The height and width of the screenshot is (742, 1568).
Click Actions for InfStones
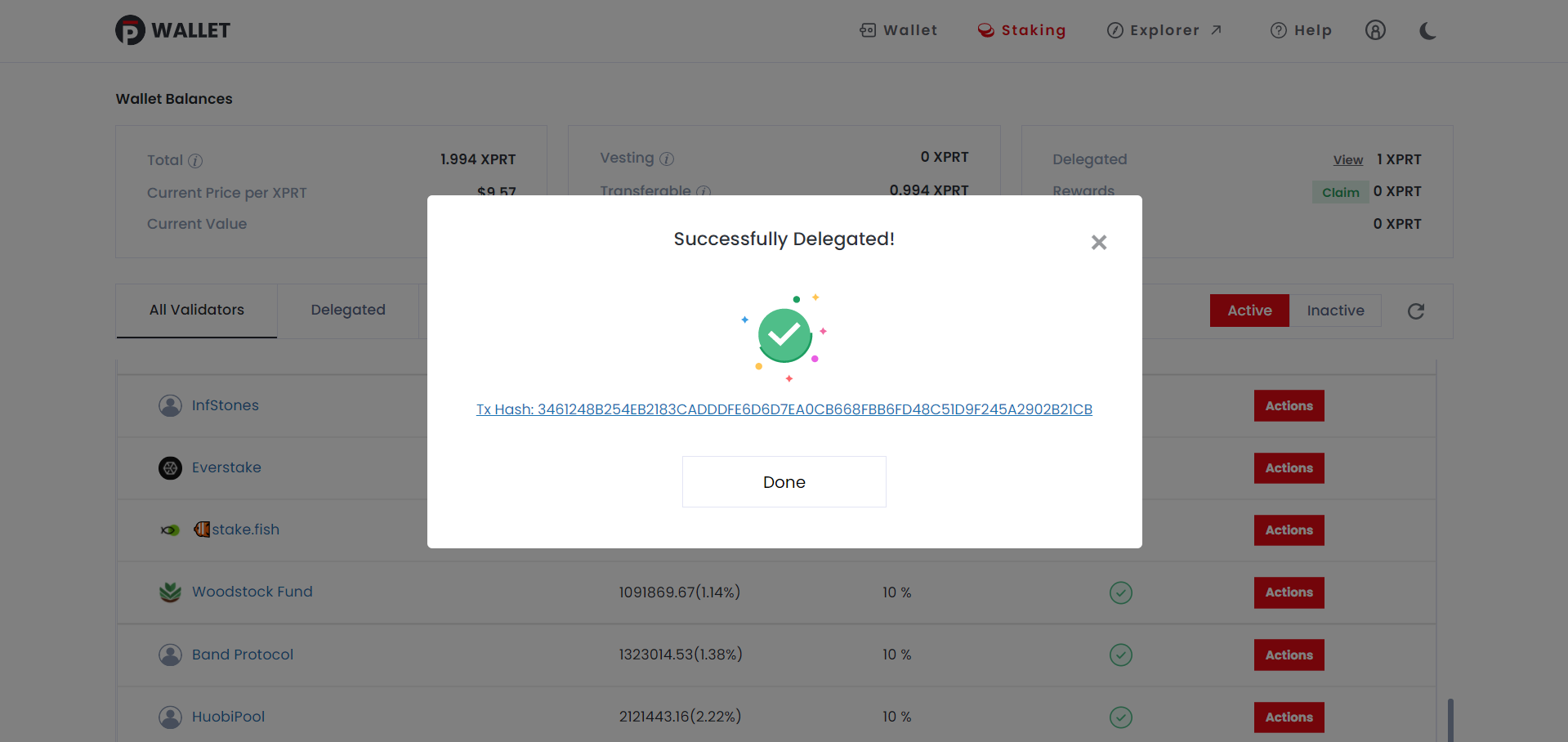pos(1289,405)
